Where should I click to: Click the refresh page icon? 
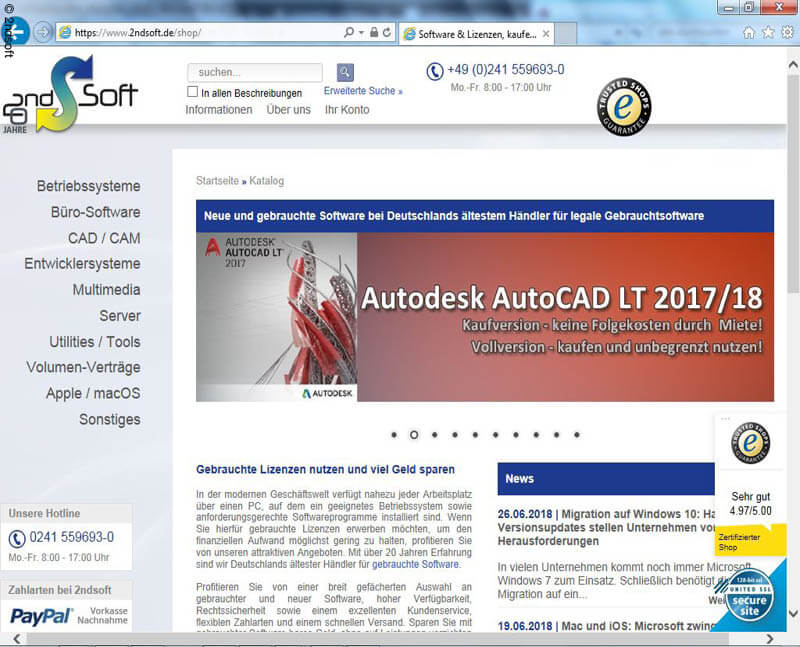[x=387, y=33]
